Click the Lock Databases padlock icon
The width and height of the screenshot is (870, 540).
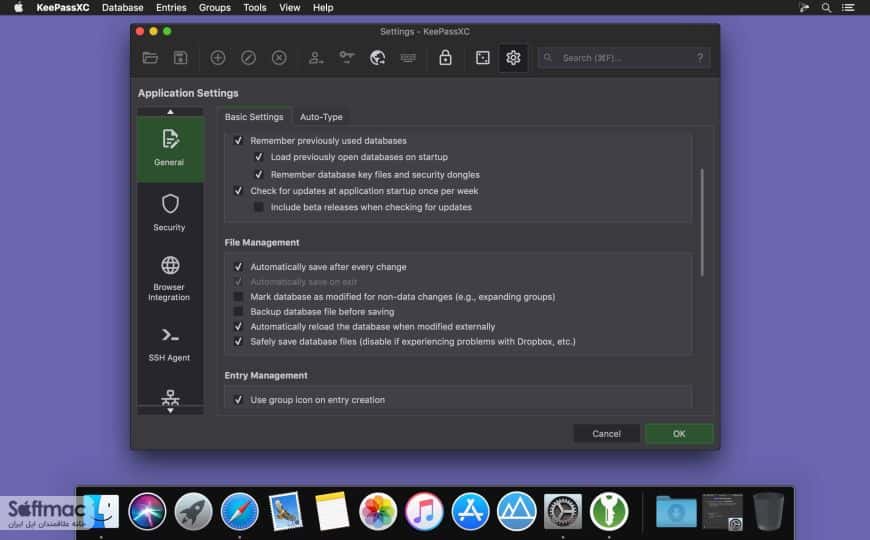pos(445,58)
